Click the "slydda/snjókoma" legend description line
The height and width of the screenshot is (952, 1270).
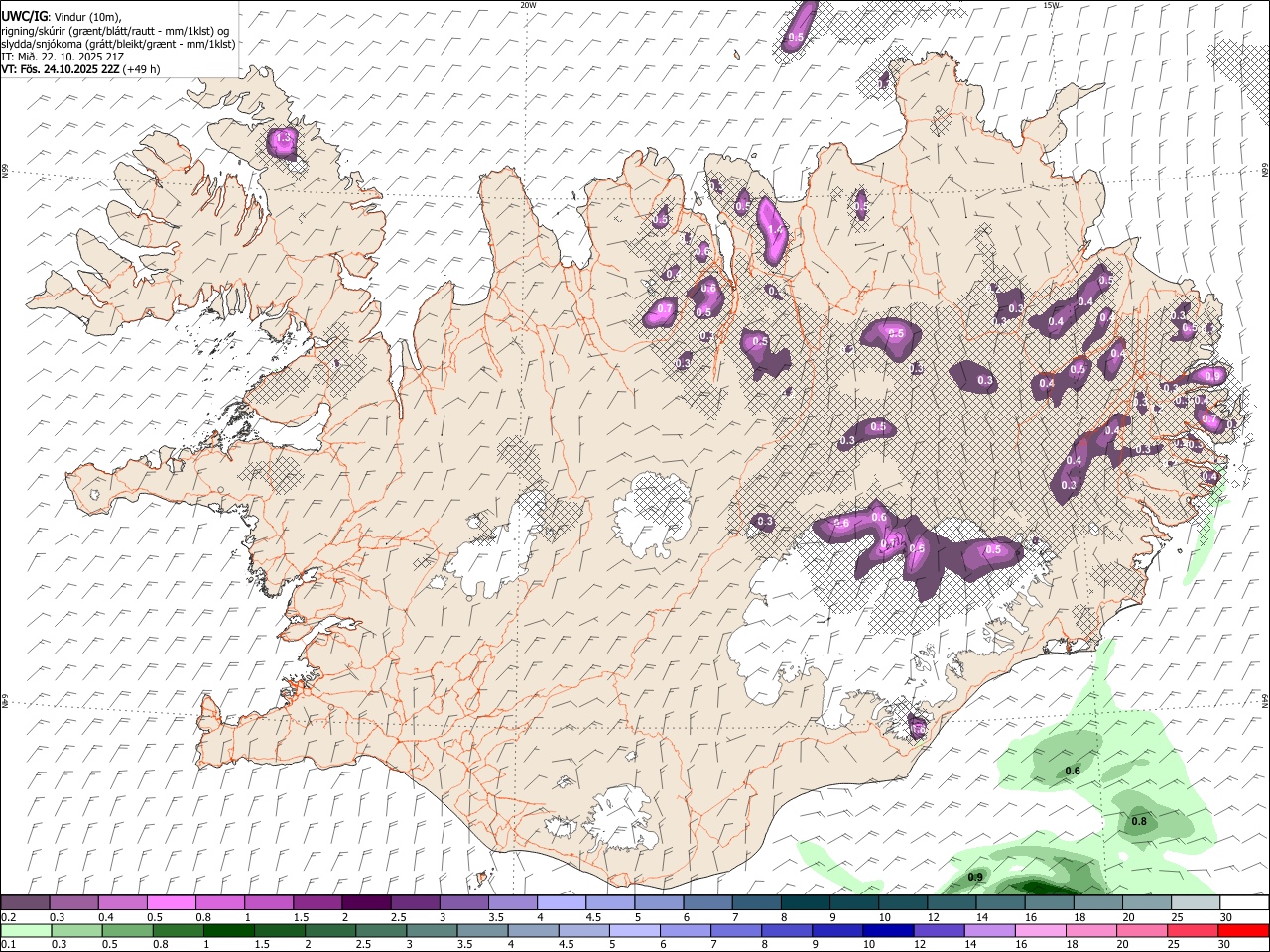pyautogui.click(x=118, y=44)
